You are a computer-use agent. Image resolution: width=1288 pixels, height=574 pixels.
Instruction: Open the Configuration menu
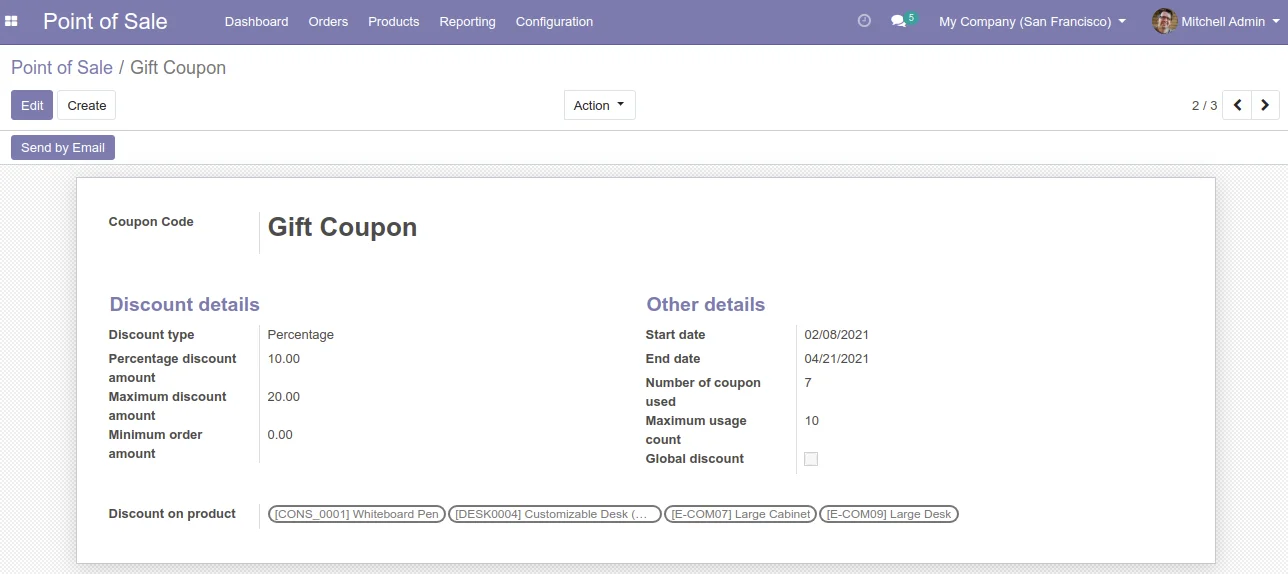(x=554, y=21)
